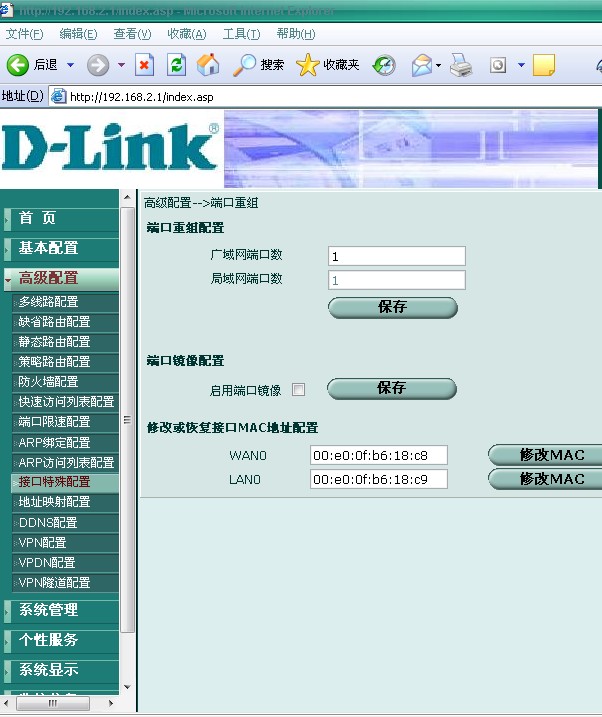Open 端口限速配置 in sidebar
Screen dimensions: 602x717
pyautogui.click(x=65, y=422)
